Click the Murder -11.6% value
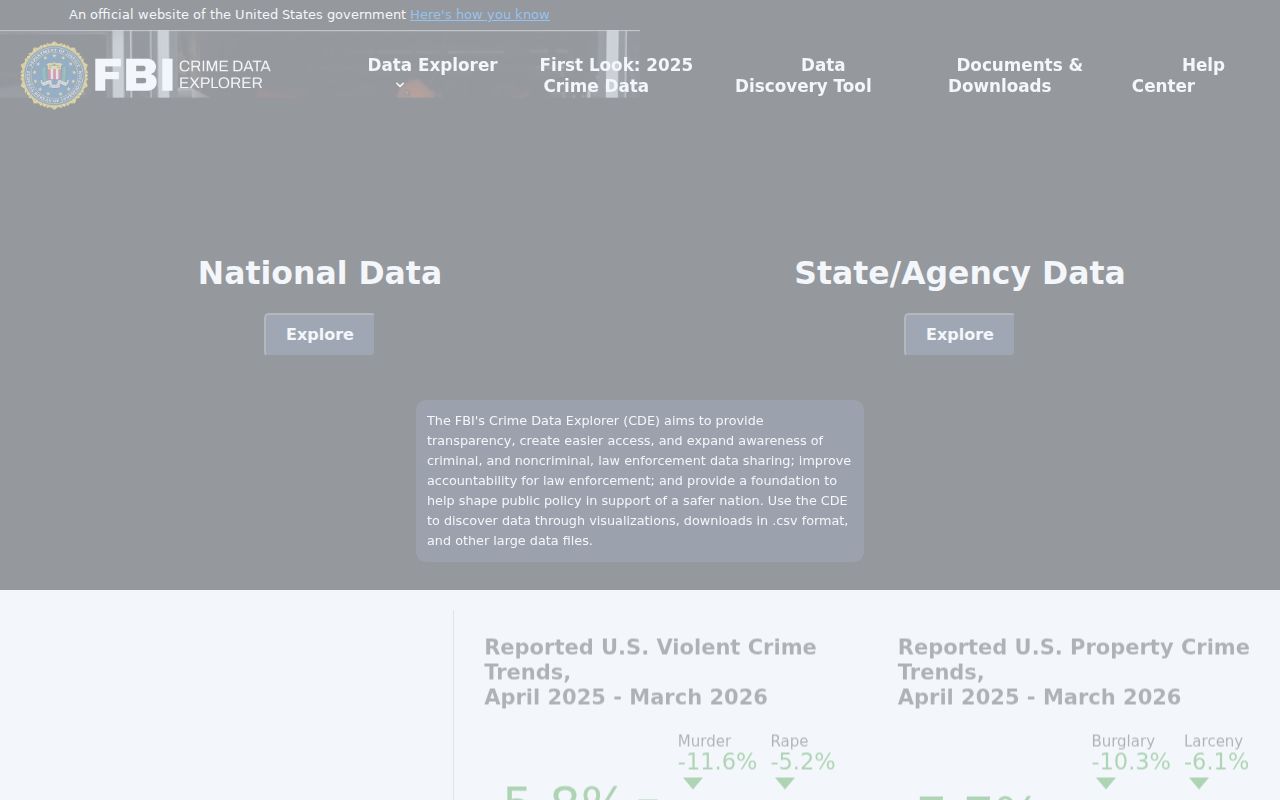Viewport: 1280px width, 800px height. (717, 762)
